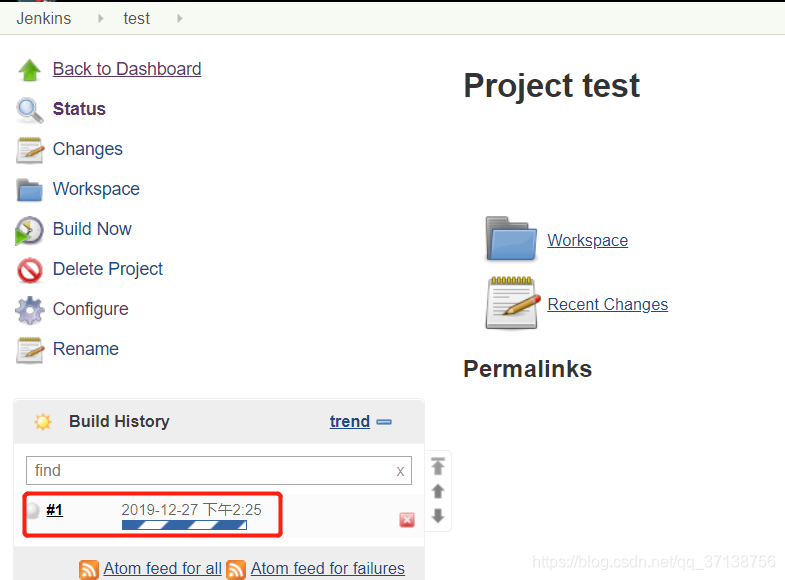This screenshot has width=785, height=580.
Task: Click the Permalinks heading
Action: (x=527, y=369)
